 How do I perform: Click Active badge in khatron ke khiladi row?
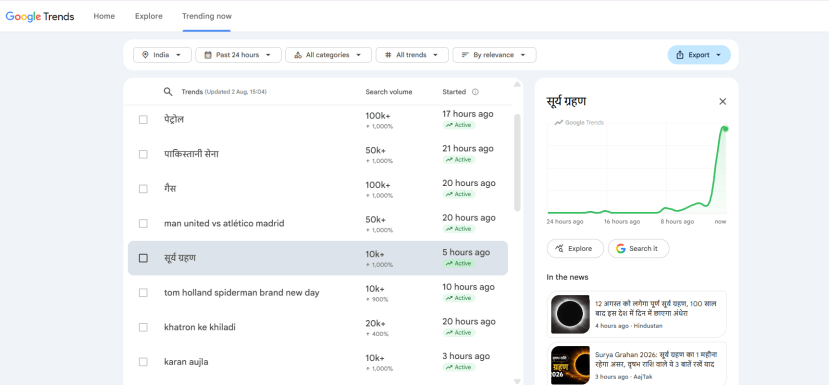459,333
